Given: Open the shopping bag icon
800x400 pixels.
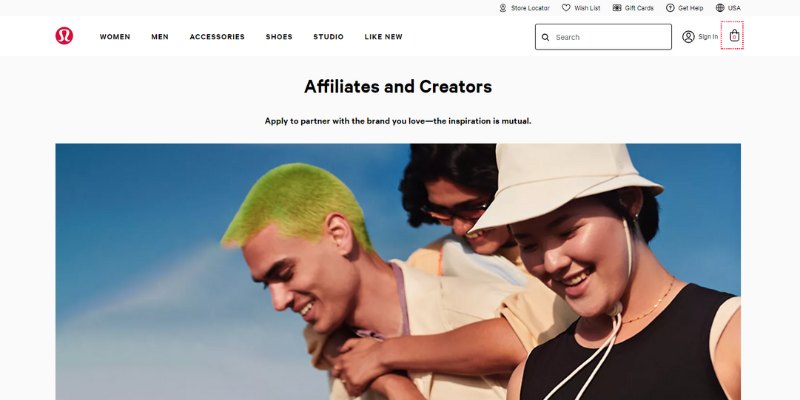Looking at the screenshot, I should click(734, 36).
